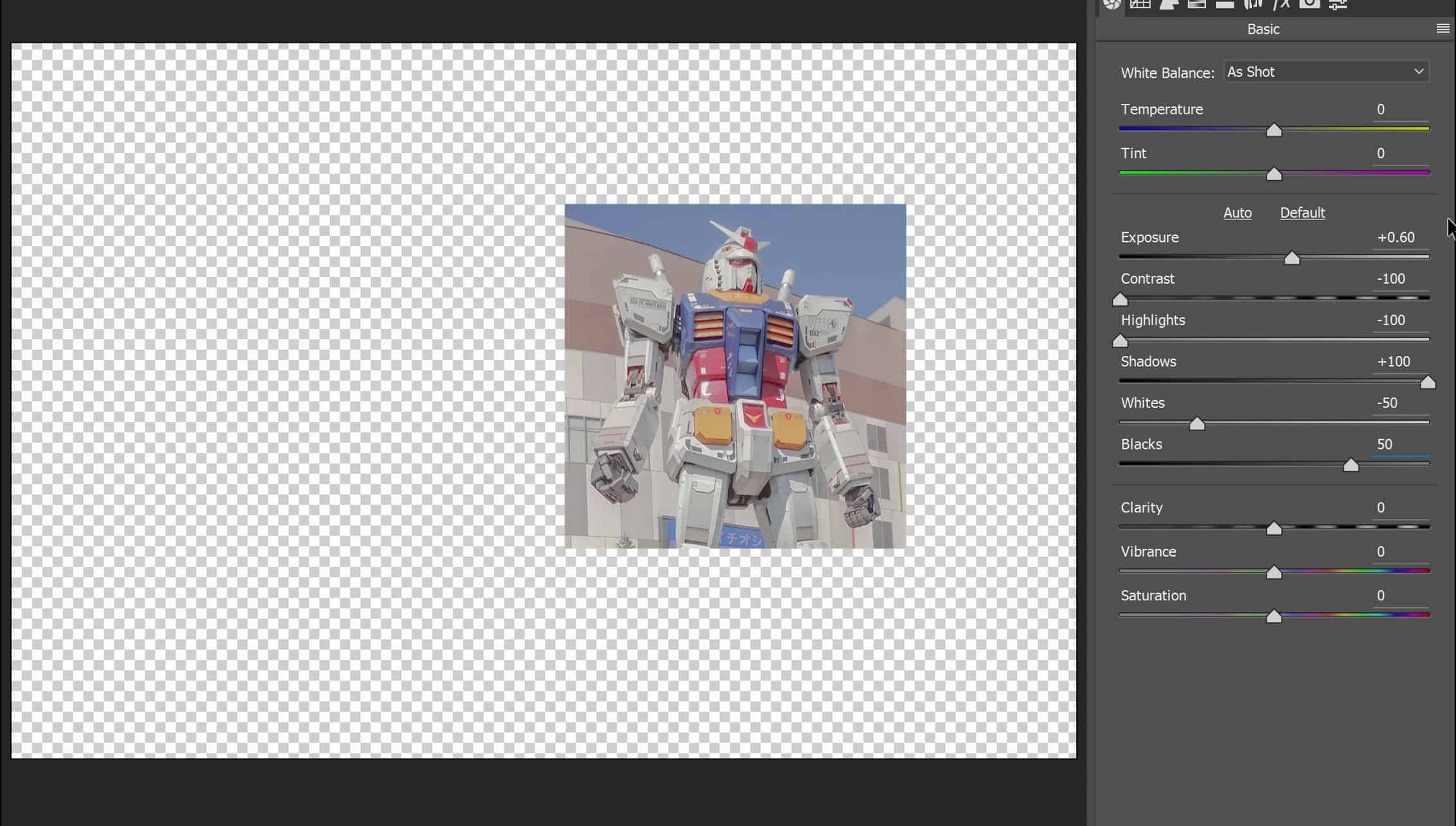Screen dimensions: 1456x826
Task: Open the Split Toning panel icon
Action: [1225, 4]
